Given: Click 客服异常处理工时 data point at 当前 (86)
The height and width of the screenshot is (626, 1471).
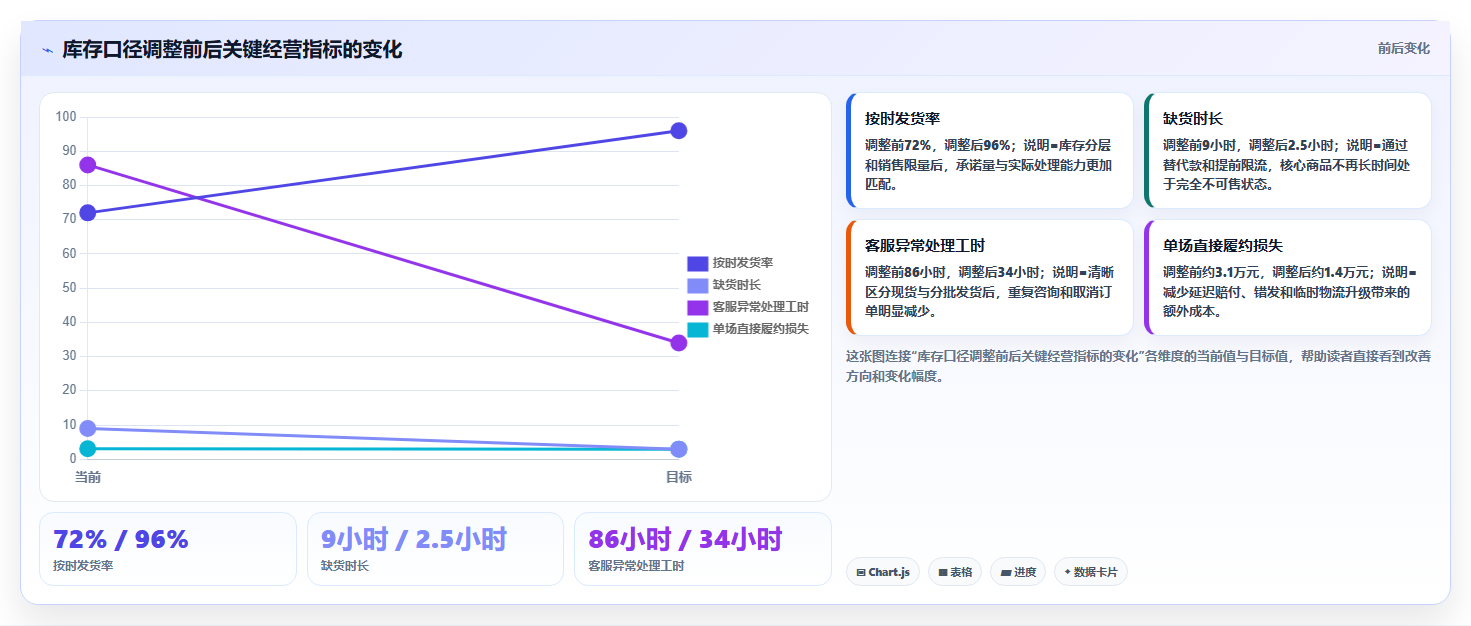Looking at the screenshot, I should (88, 164).
